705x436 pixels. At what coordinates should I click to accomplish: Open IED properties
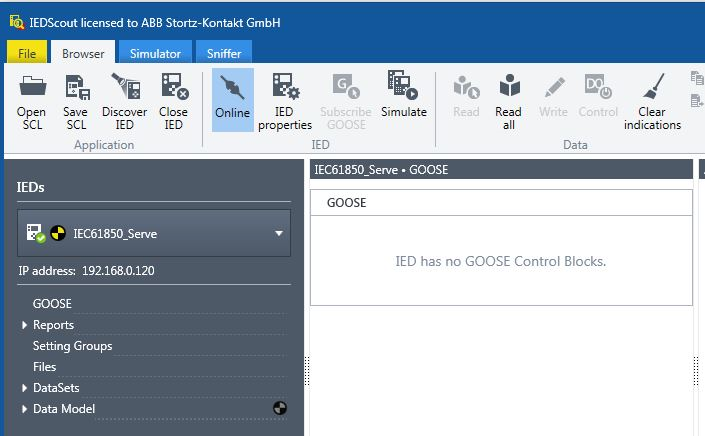point(285,102)
